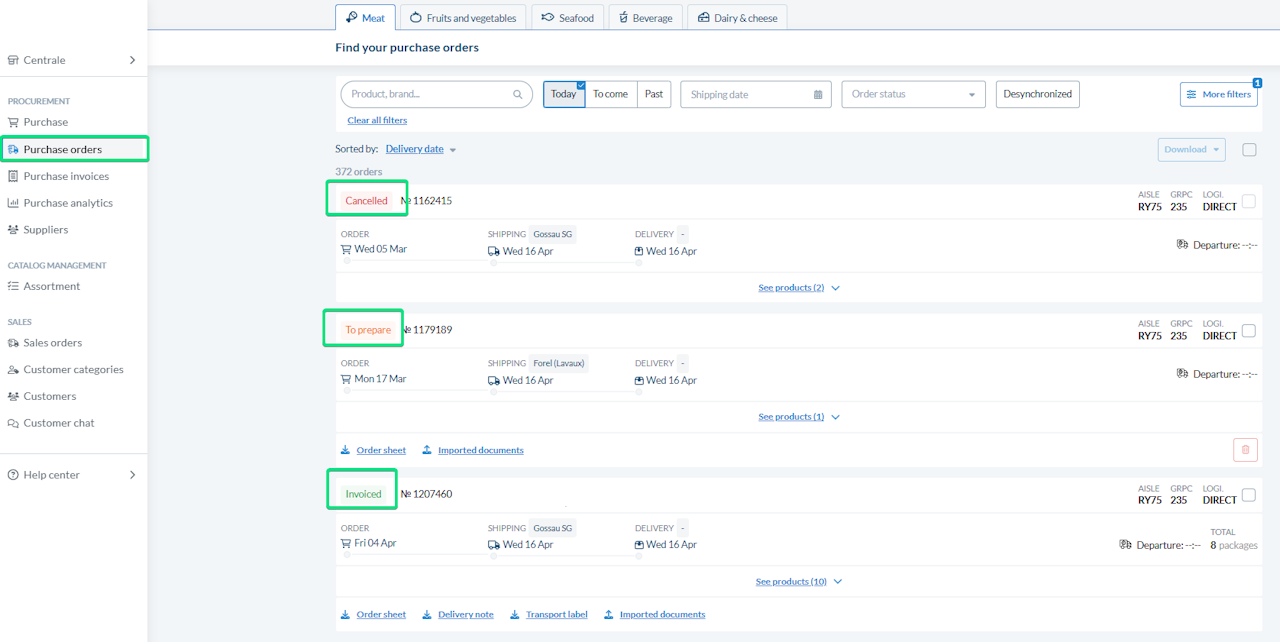Click Departure truck icon of order 1179189

coord(1183,373)
